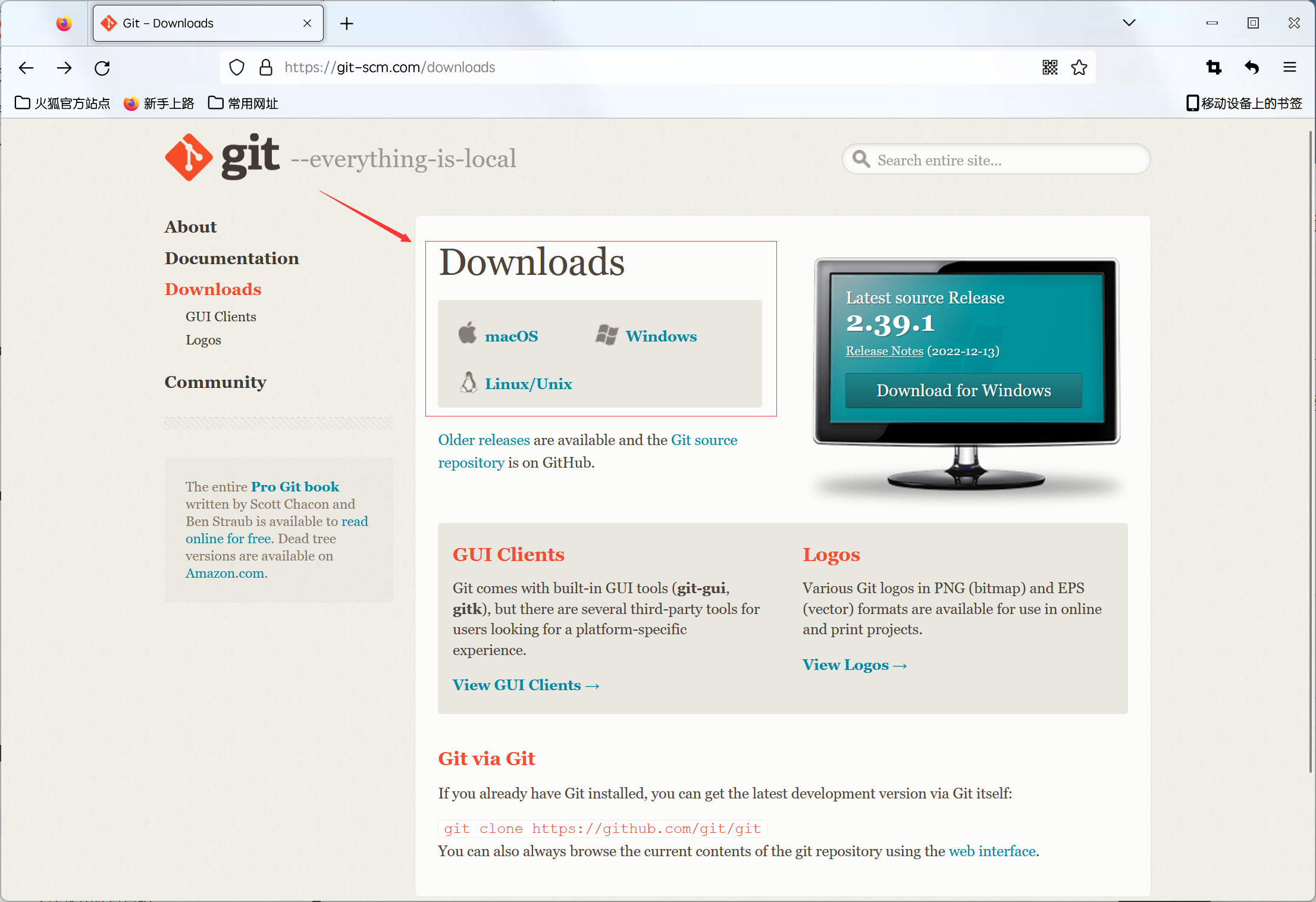Click the QR code icon in address bar
Screen dimensions: 1316x902
pos(1049,68)
